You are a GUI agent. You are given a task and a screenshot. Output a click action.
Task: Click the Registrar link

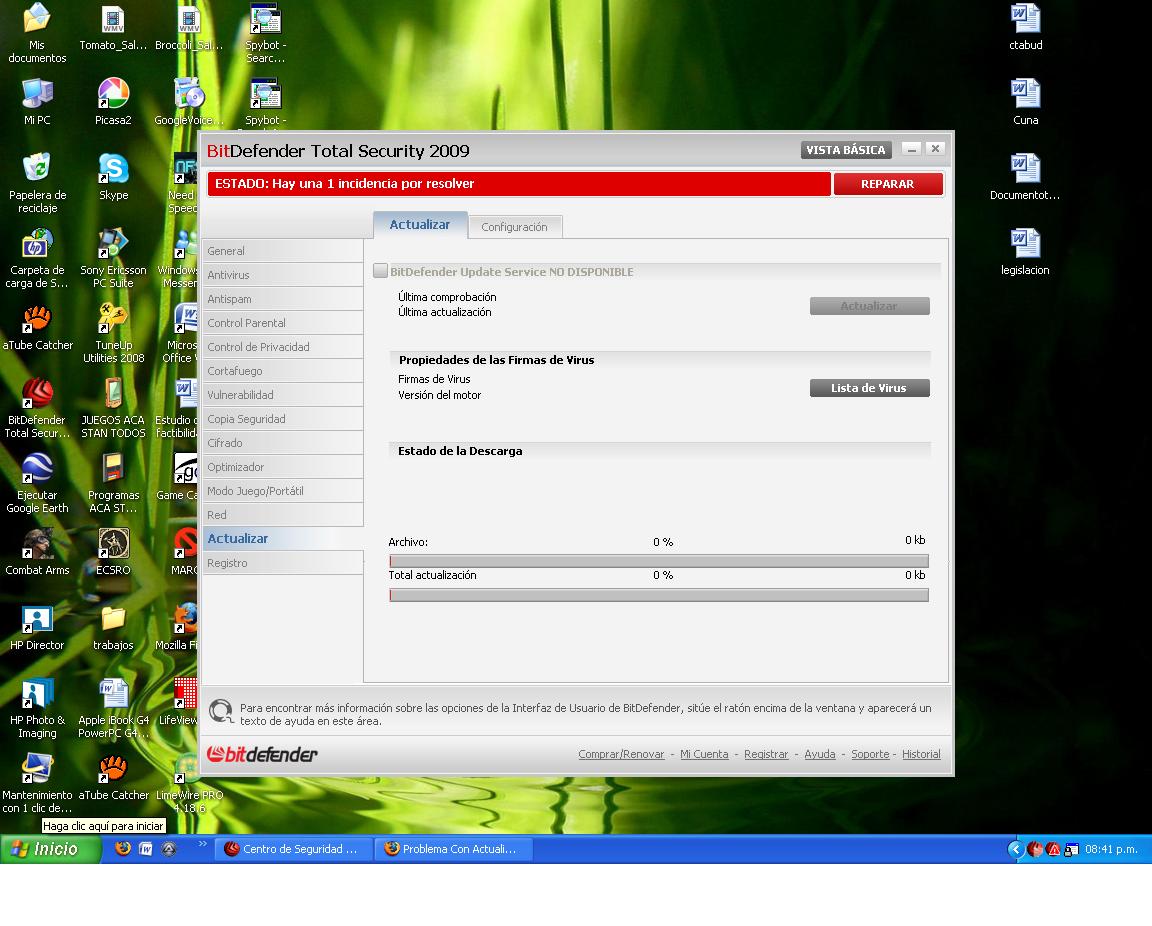tap(766, 754)
